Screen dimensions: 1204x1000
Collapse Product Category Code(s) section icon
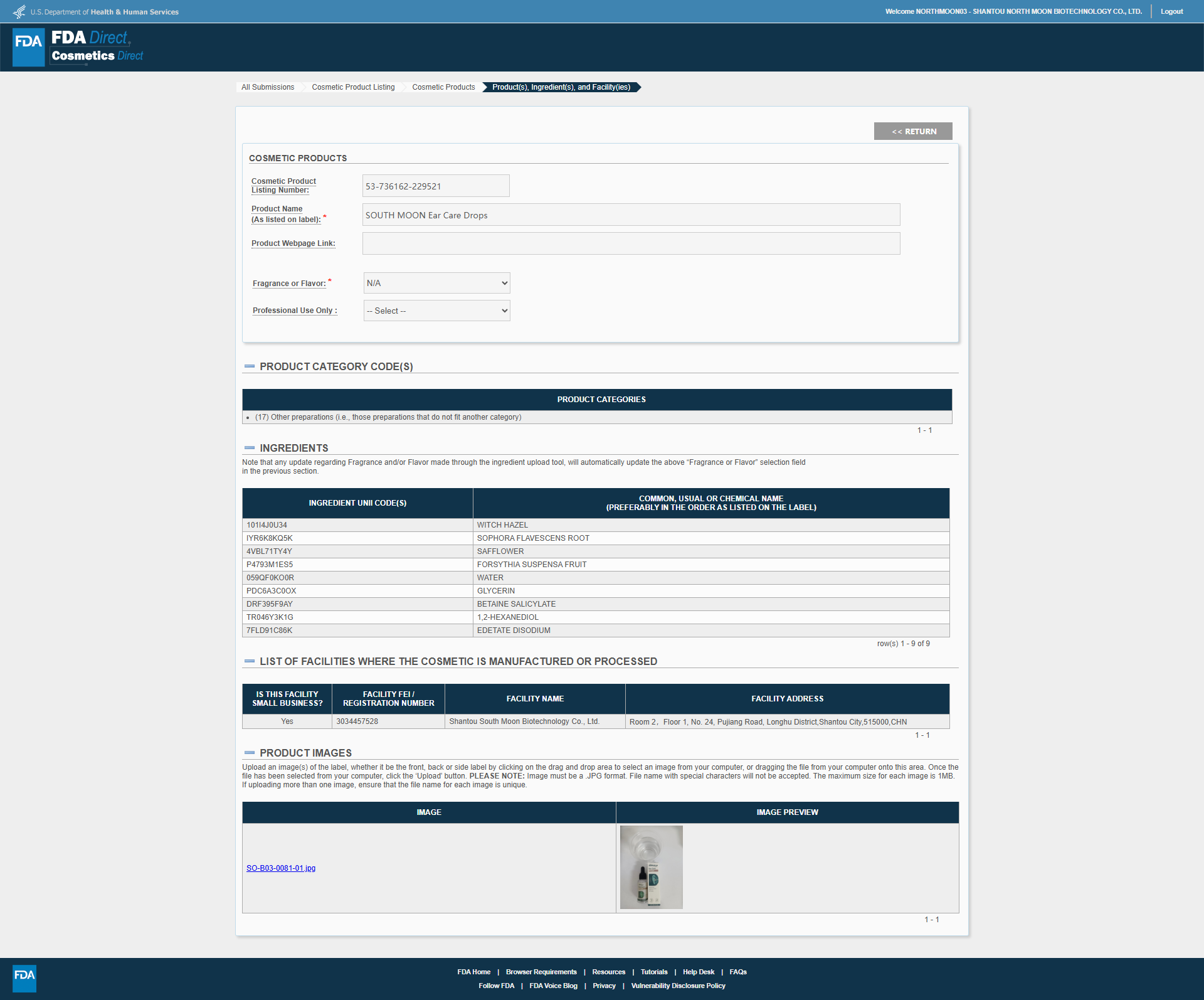(x=250, y=366)
